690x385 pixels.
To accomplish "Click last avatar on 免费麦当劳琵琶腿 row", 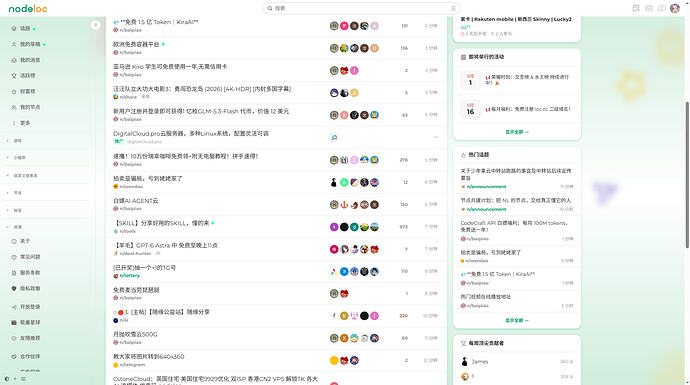I will tap(344, 294).
